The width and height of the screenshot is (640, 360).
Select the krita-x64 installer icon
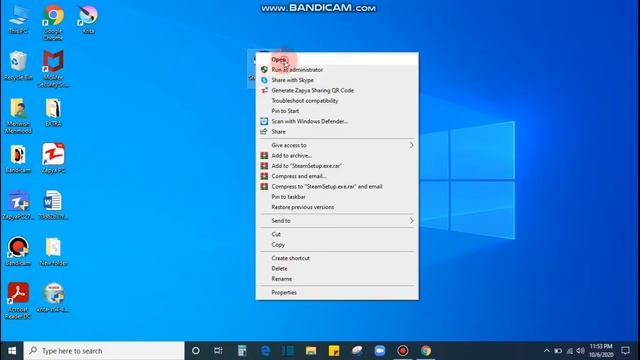53,298
